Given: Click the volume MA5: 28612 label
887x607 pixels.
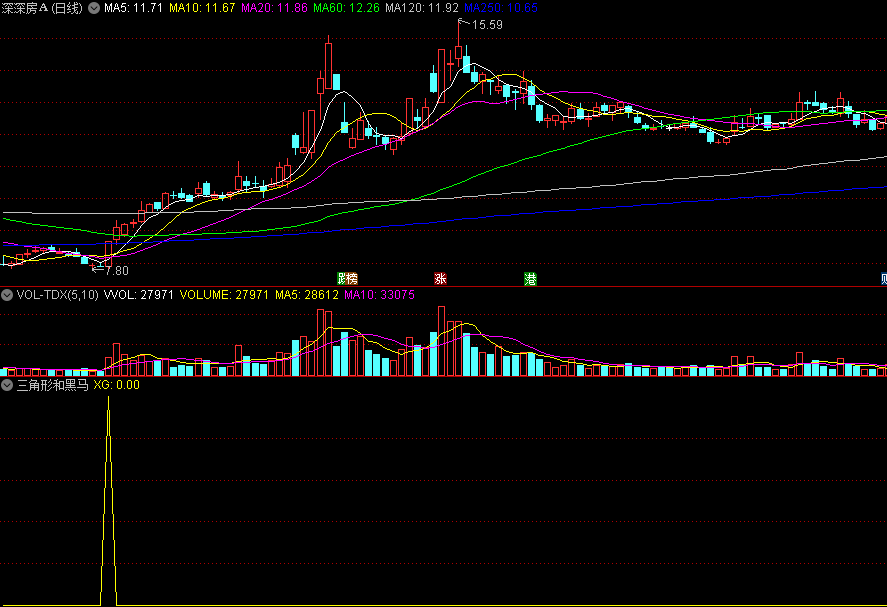Looking at the screenshot, I should [307, 295].
